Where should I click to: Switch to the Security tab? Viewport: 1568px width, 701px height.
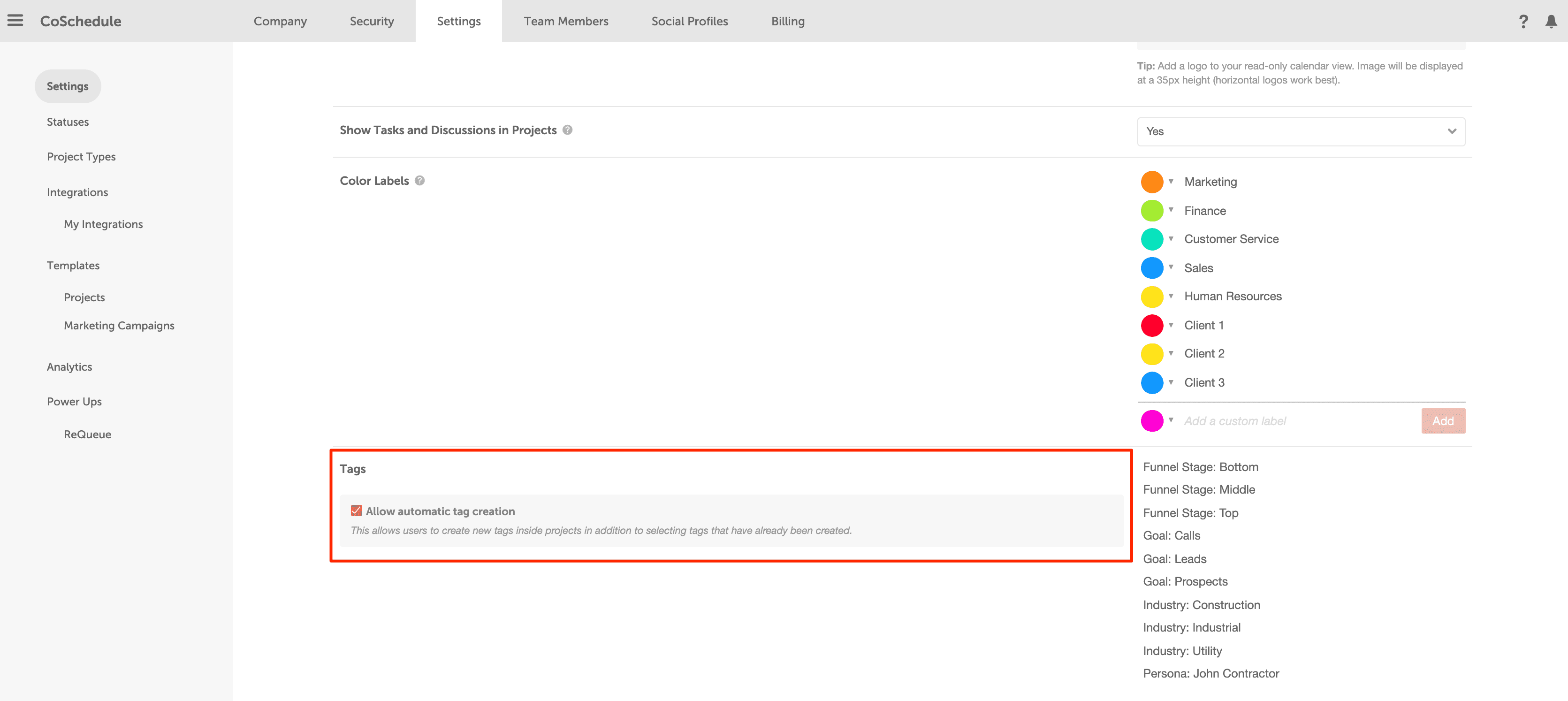[x=372, y=21]
